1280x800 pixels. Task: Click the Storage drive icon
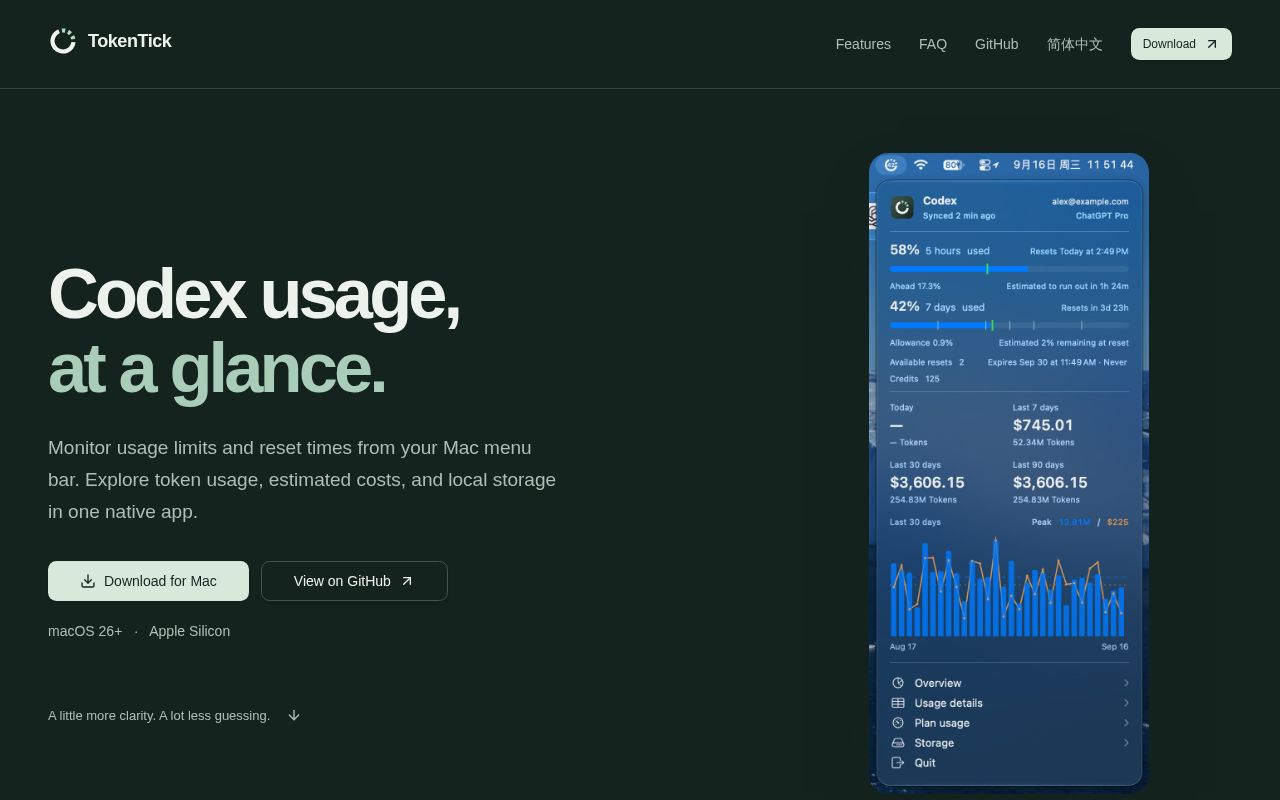click(898, 743)
